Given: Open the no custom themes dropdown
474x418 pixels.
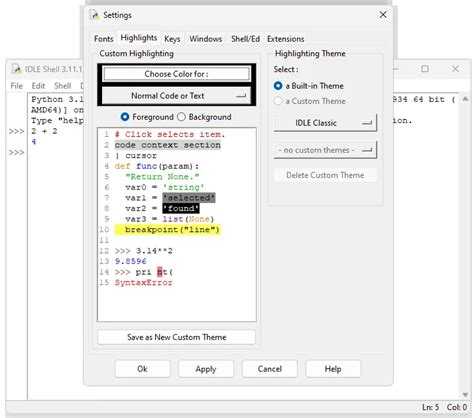Looking at the screenshot, I should click(x=325, y=150).
